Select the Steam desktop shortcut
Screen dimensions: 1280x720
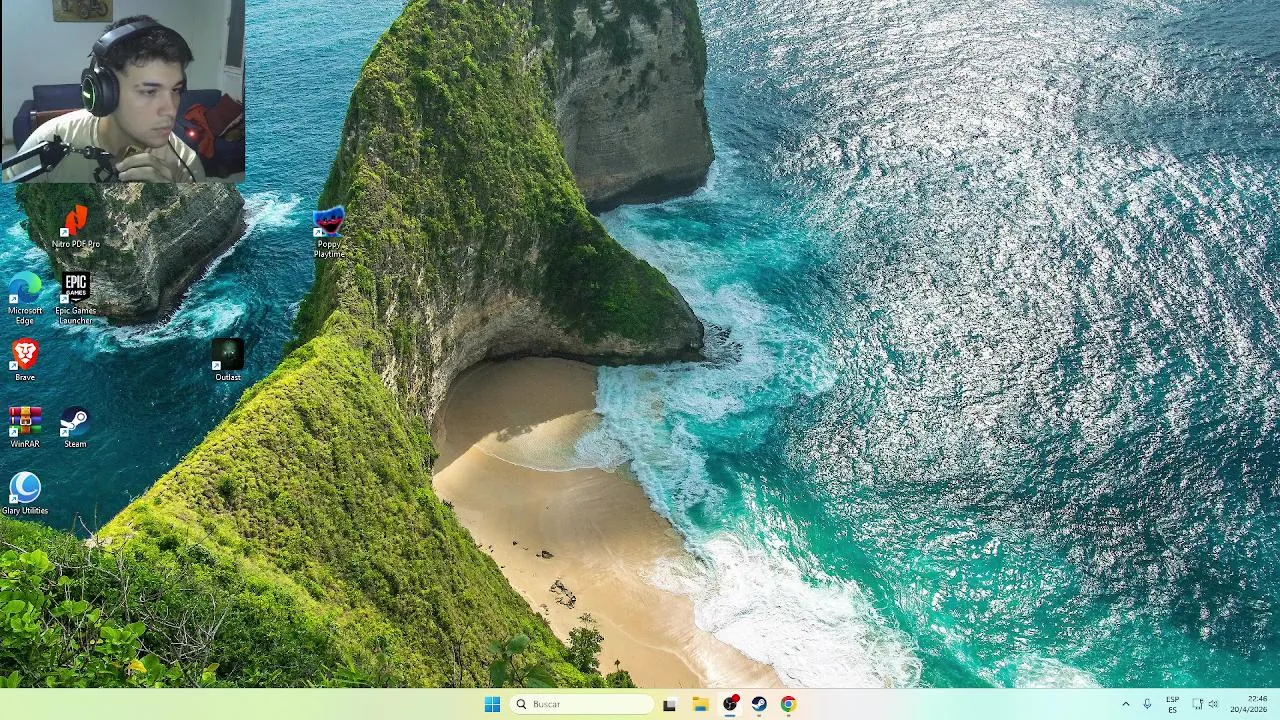pyautogui.click(x=75, y=427)
